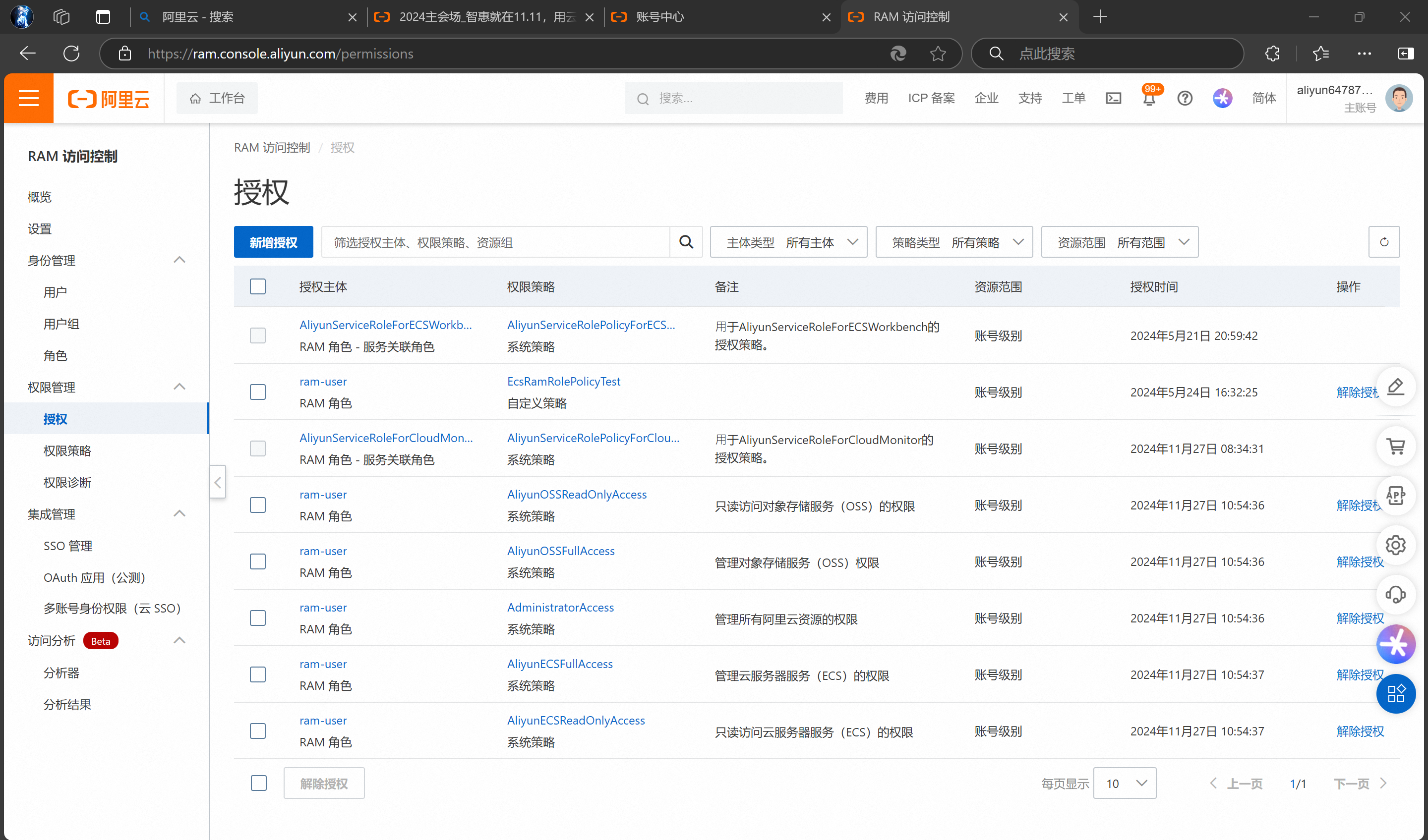Collapse the 集成管理 section
The image size is (1428, 840).
point(179,514)
